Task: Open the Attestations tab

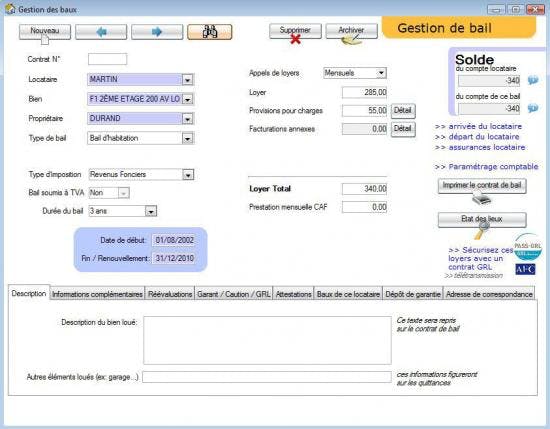Action: tap(294, 294)
